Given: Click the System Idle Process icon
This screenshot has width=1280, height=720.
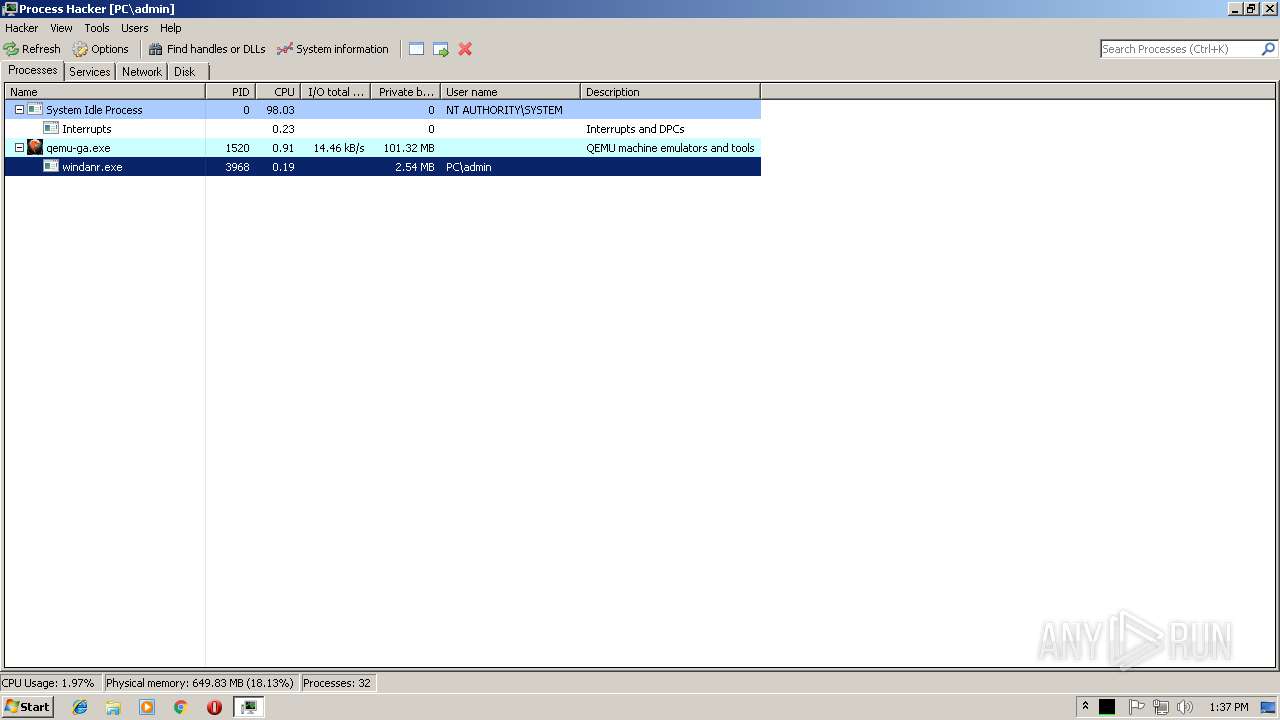Looking at the screenshot, I should tap(35, 110).
